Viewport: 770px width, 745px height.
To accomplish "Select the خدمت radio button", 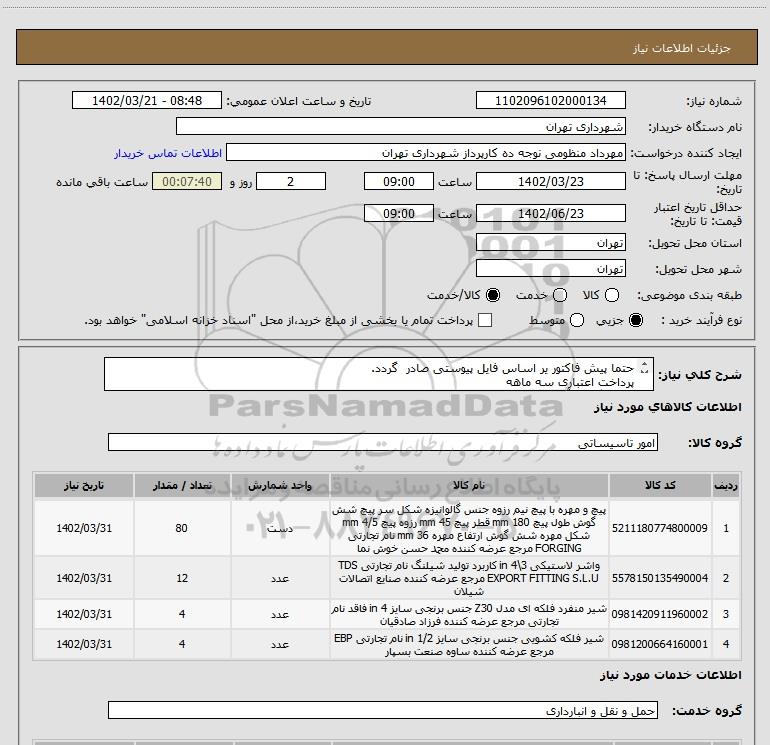I will (560, 295).
